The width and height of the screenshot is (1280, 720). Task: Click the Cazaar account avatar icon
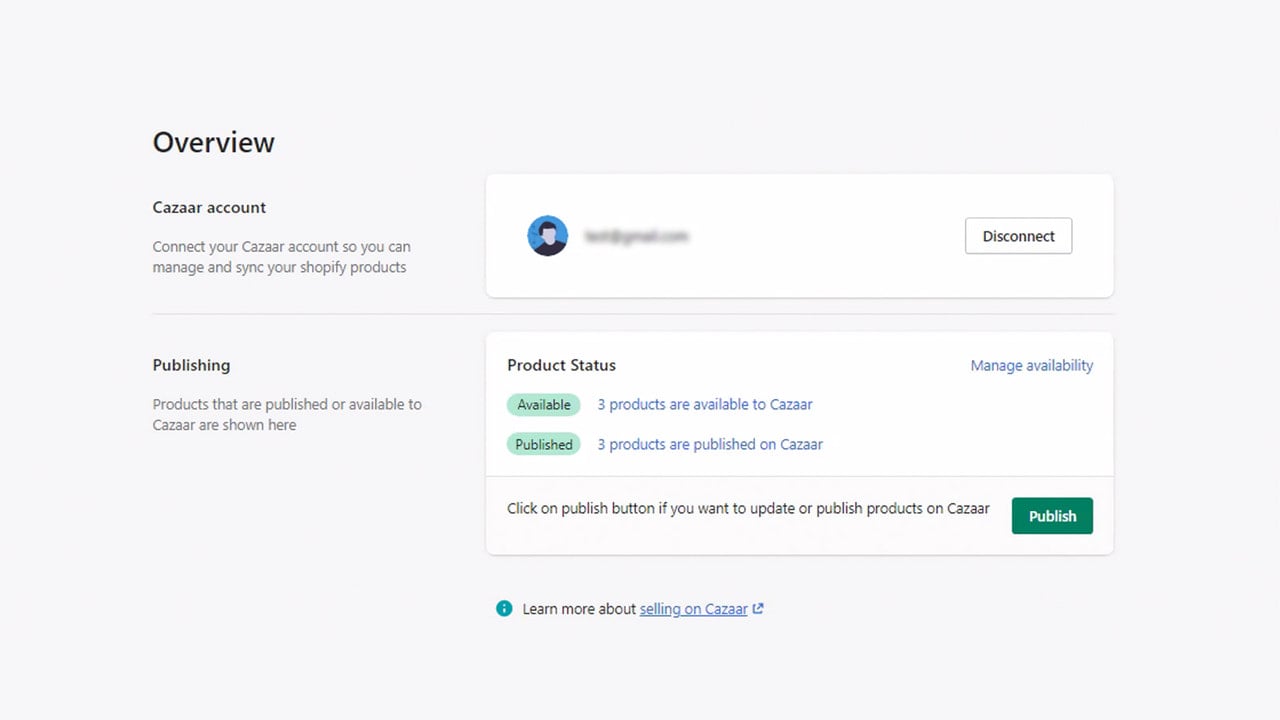[x=547, y=236]
